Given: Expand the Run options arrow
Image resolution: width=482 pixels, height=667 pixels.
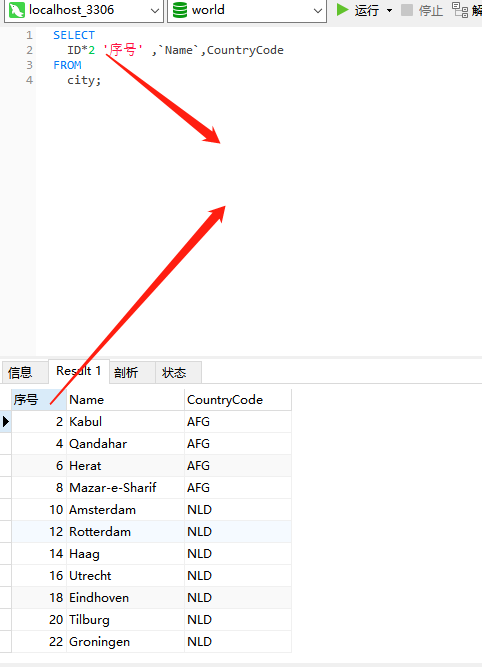Looking at the screenshot, I should coord(389,10).
